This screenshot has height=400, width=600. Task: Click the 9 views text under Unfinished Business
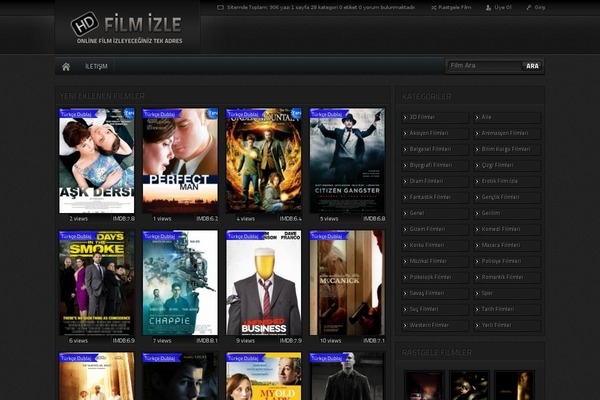pyautogui.click(x=245, y=341)
